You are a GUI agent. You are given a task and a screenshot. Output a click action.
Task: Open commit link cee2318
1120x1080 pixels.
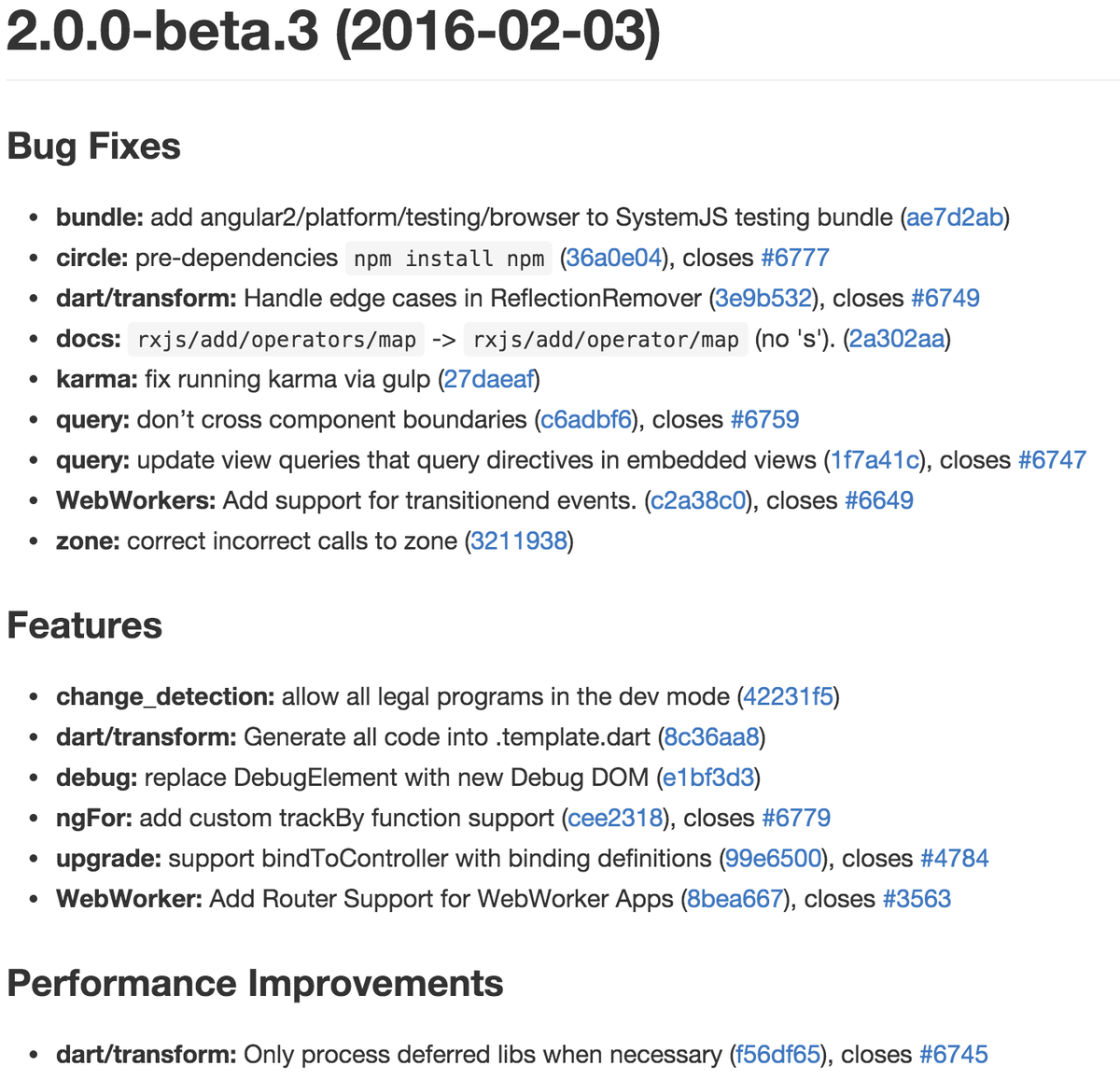[x=616, y=819]
